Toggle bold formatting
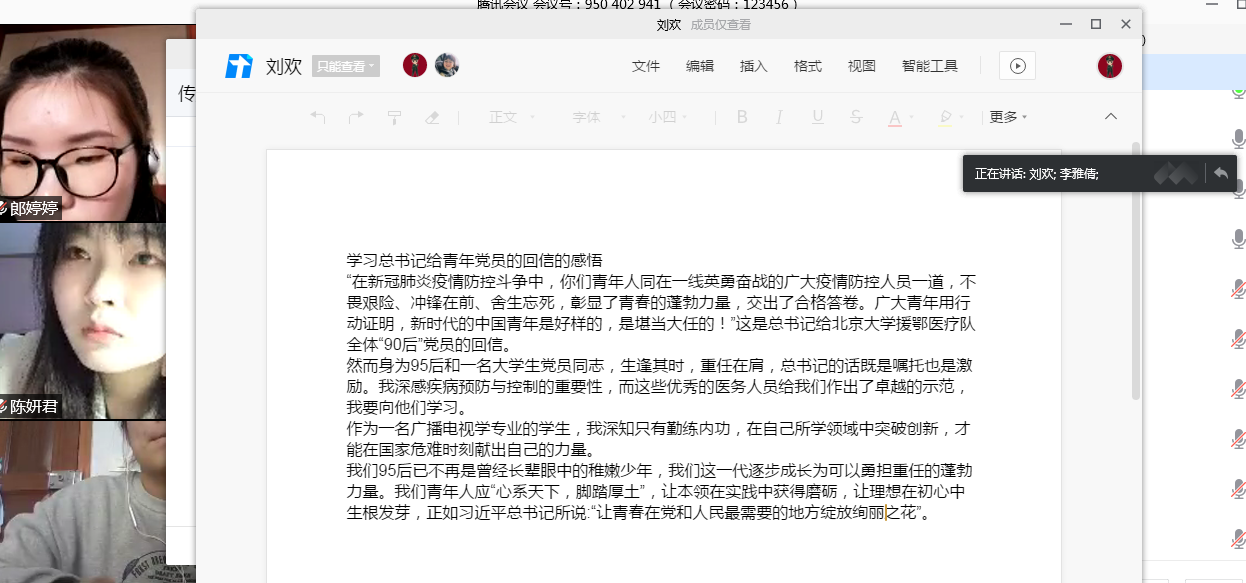The height and width of the screenshot is (583, 1246). [742, 117]
